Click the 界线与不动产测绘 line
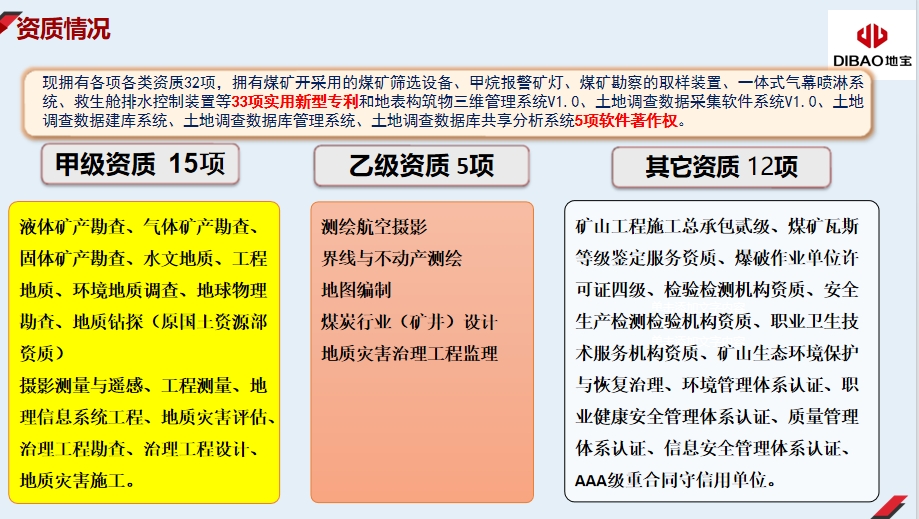 pos(391,259)
